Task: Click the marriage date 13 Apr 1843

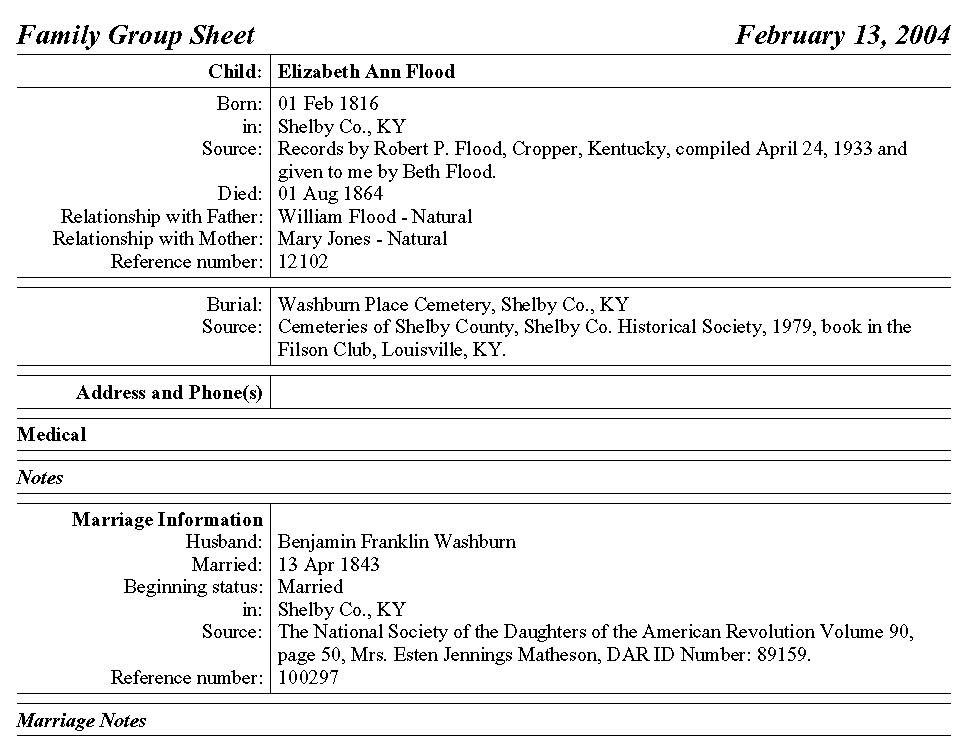Action: (x=329, y=565)
